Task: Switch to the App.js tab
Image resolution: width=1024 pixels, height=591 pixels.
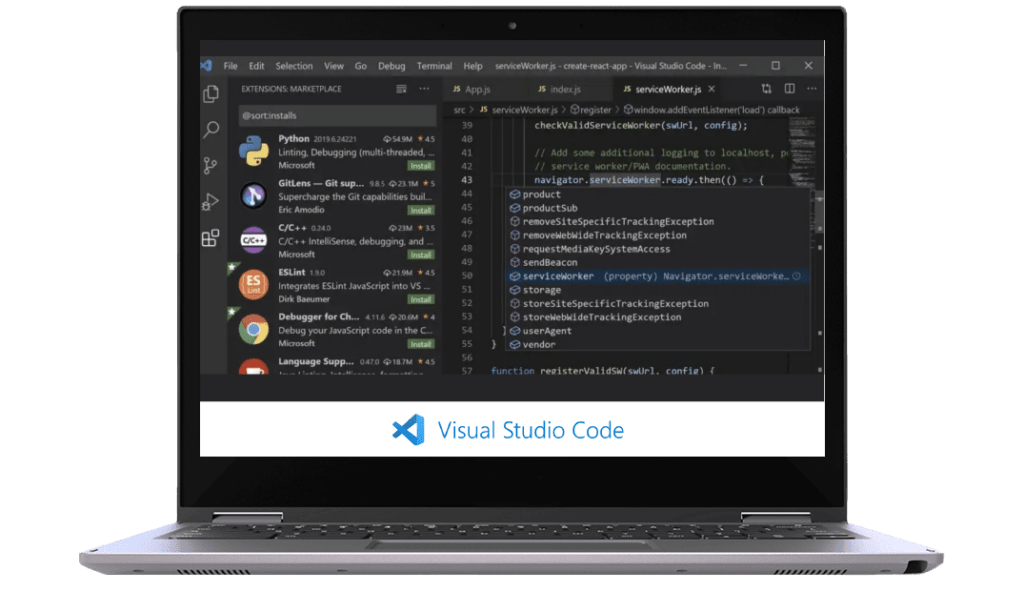Action: (x=472, y=89)
